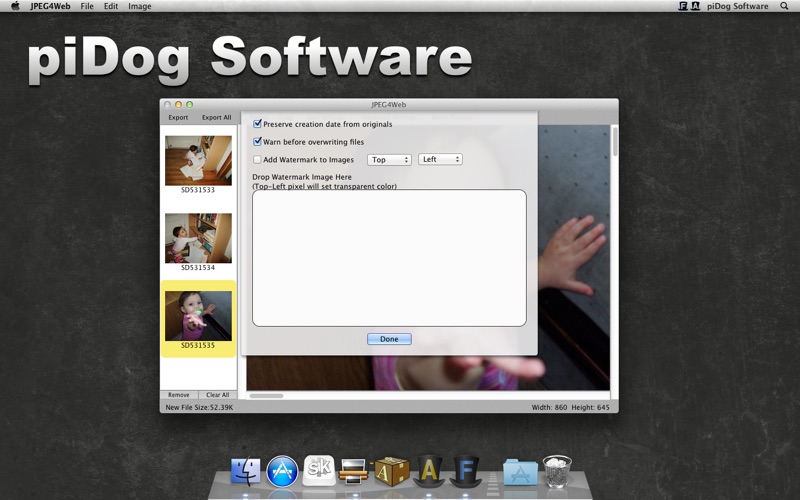Click the watermark image drop area

point(389,258)
